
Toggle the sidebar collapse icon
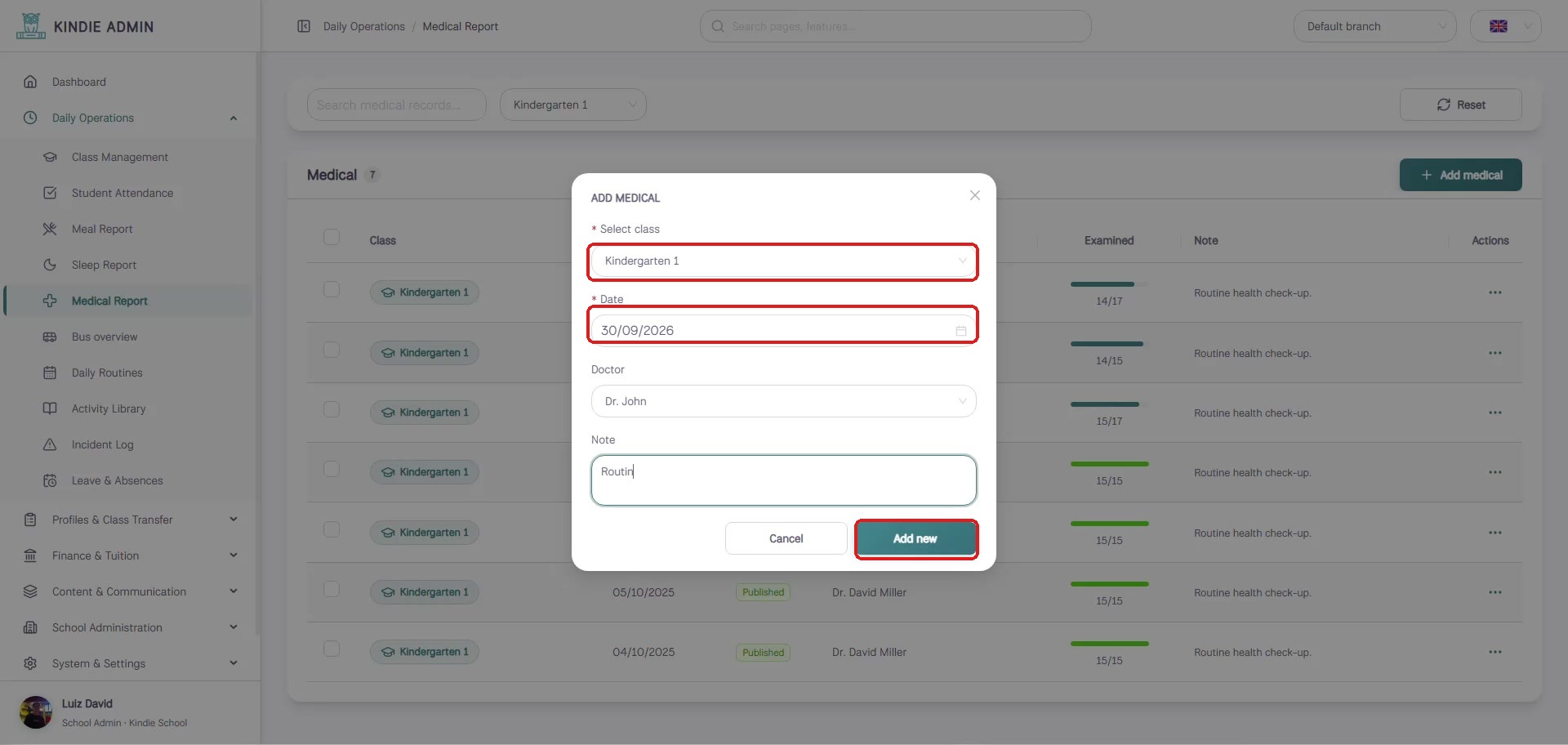pyautogui.click(x=304, y=26)
